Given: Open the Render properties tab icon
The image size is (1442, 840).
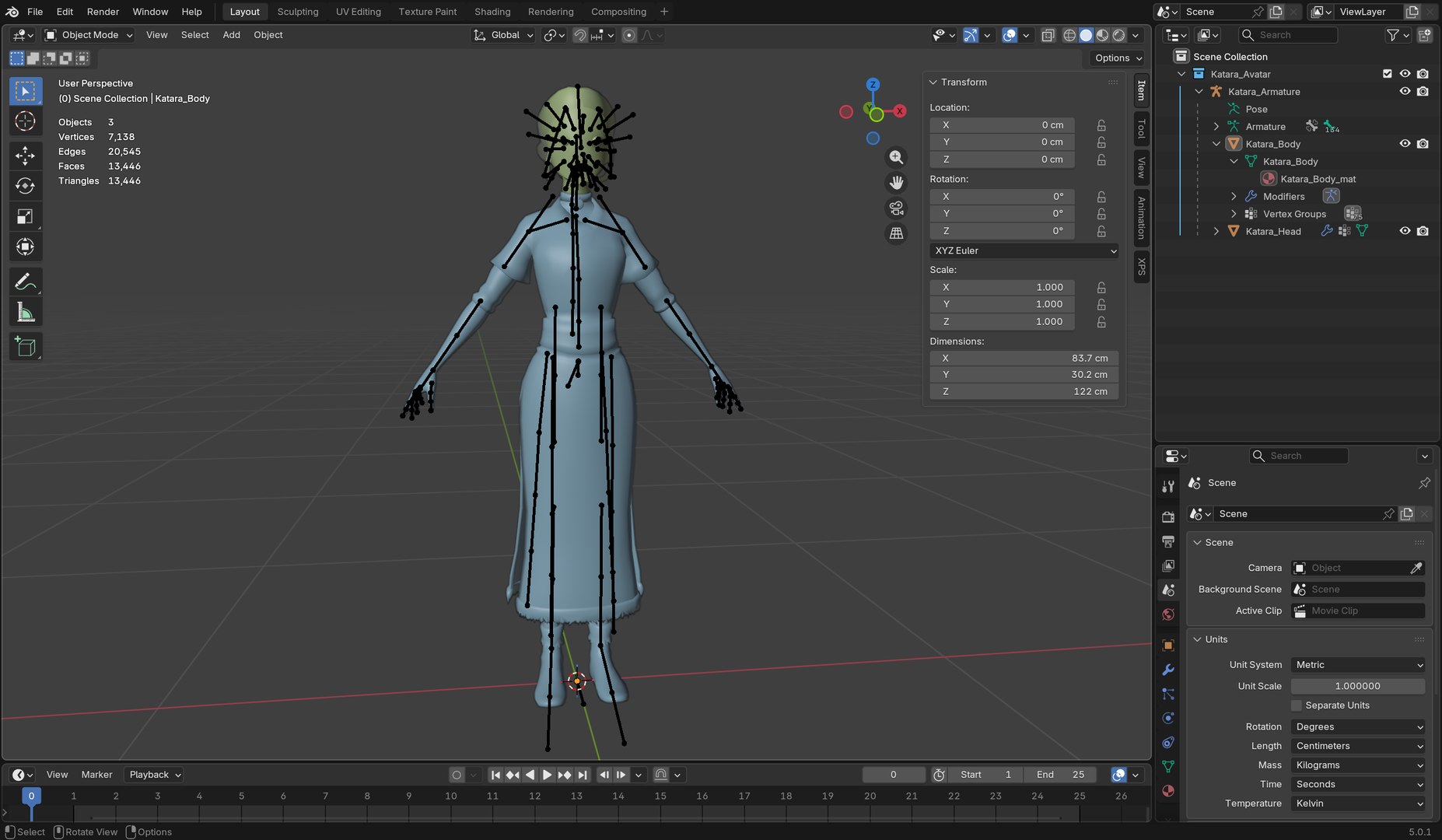Looking at the screenshot, I should [x=1167, y=517].
